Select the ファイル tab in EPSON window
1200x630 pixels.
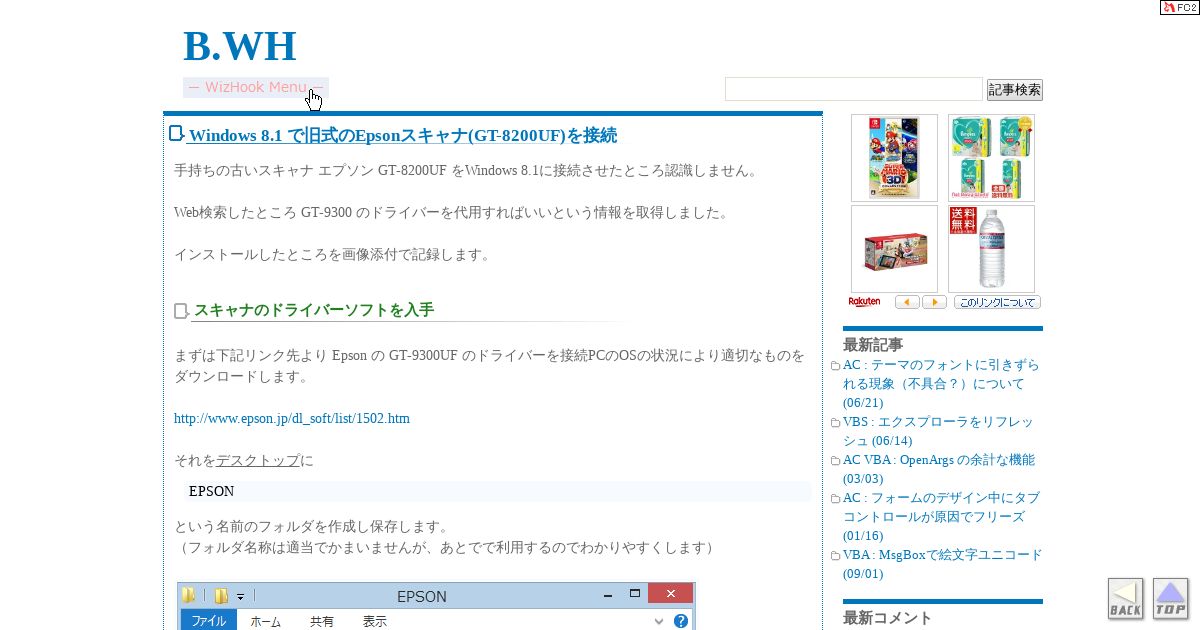point(209,621)
